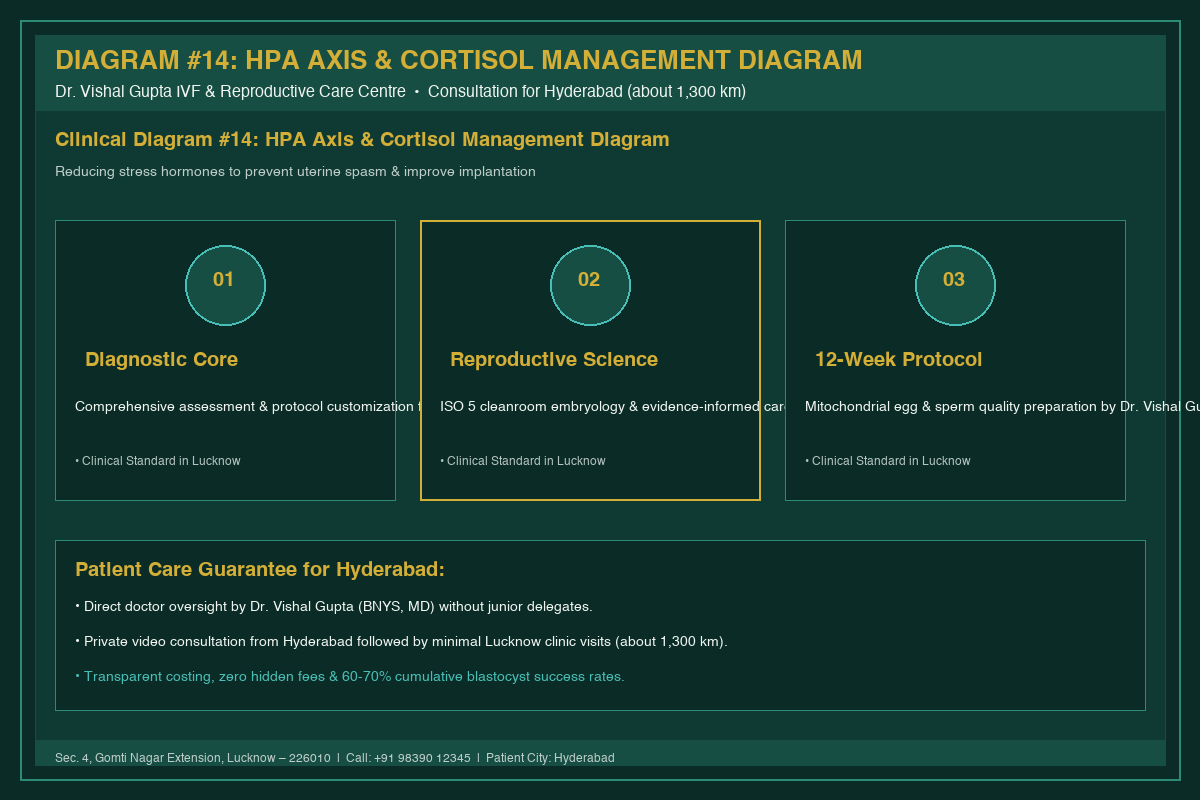The image size is (1200, 800).
Task: Click 'Reducing stress hormones' description line
Action: 295,172
